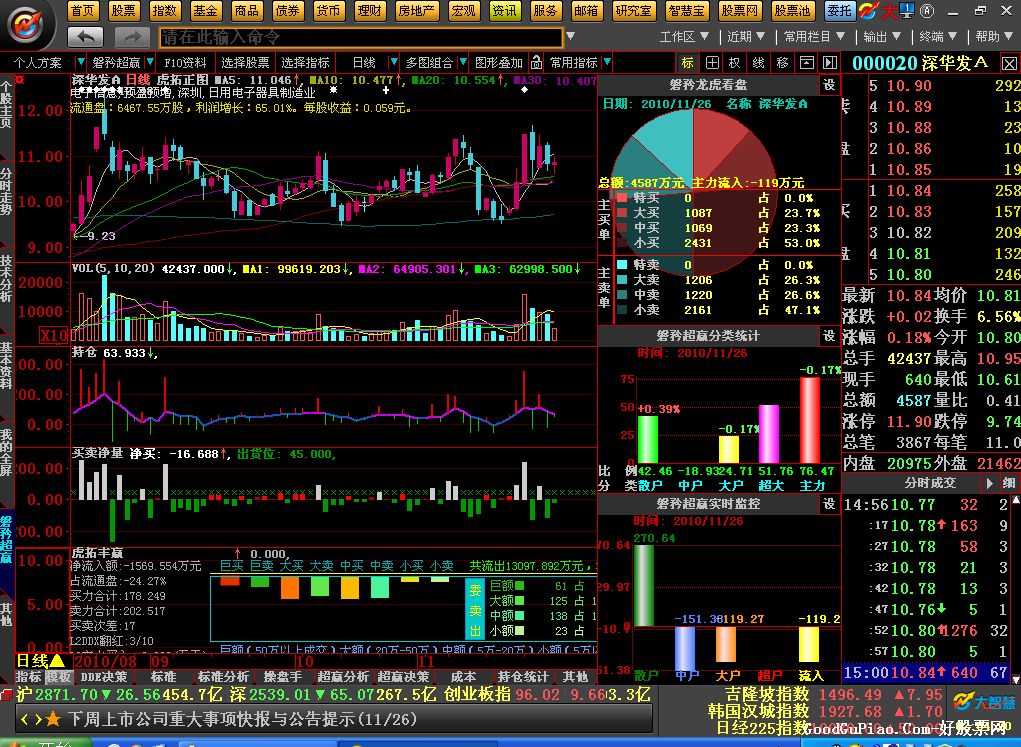Click the 细 detail icon in 分时成交 header
This screenshot has height=747, width=1021.
pyautogui.click(x=1009, y=483)
